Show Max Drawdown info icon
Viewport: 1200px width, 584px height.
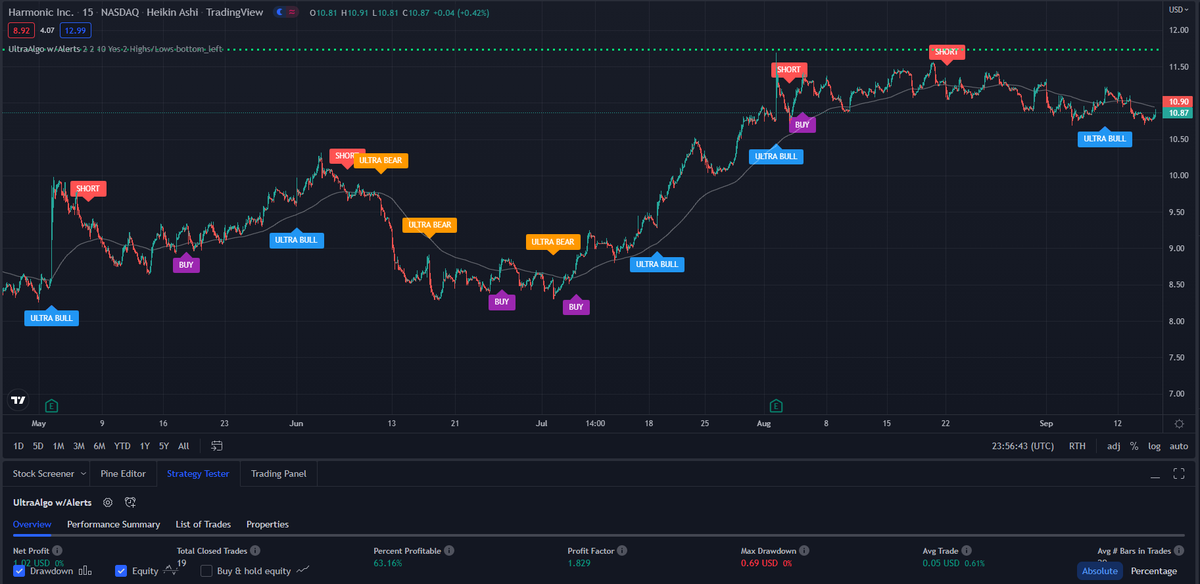pyautogui.click(x=804, y=551)
